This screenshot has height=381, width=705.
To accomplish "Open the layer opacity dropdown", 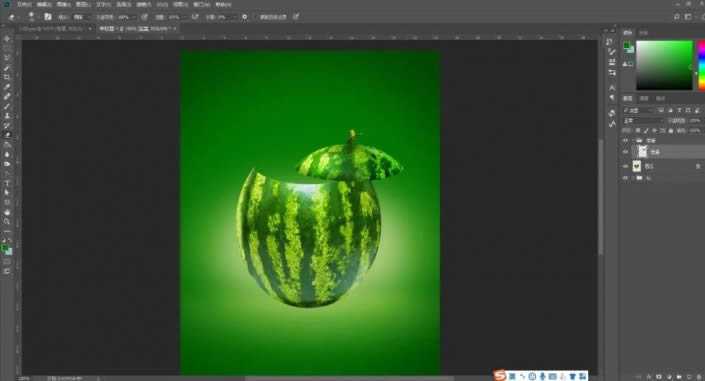I will tap(695, 121).
